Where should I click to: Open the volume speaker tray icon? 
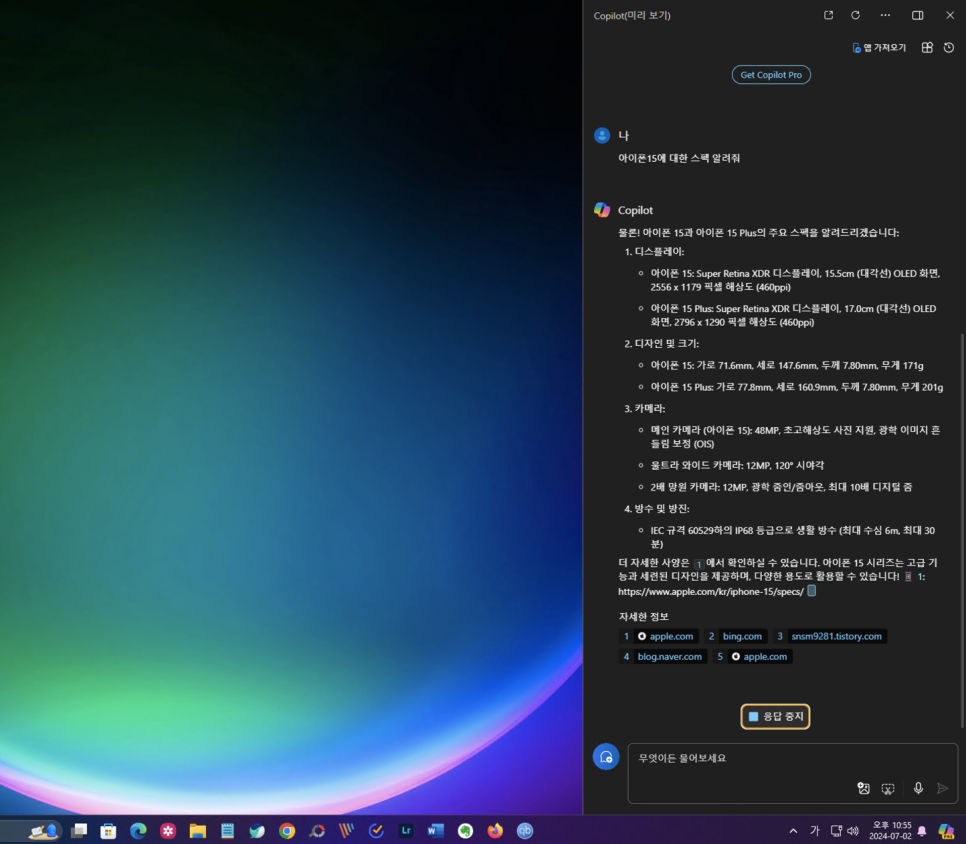tap(853, 830)
